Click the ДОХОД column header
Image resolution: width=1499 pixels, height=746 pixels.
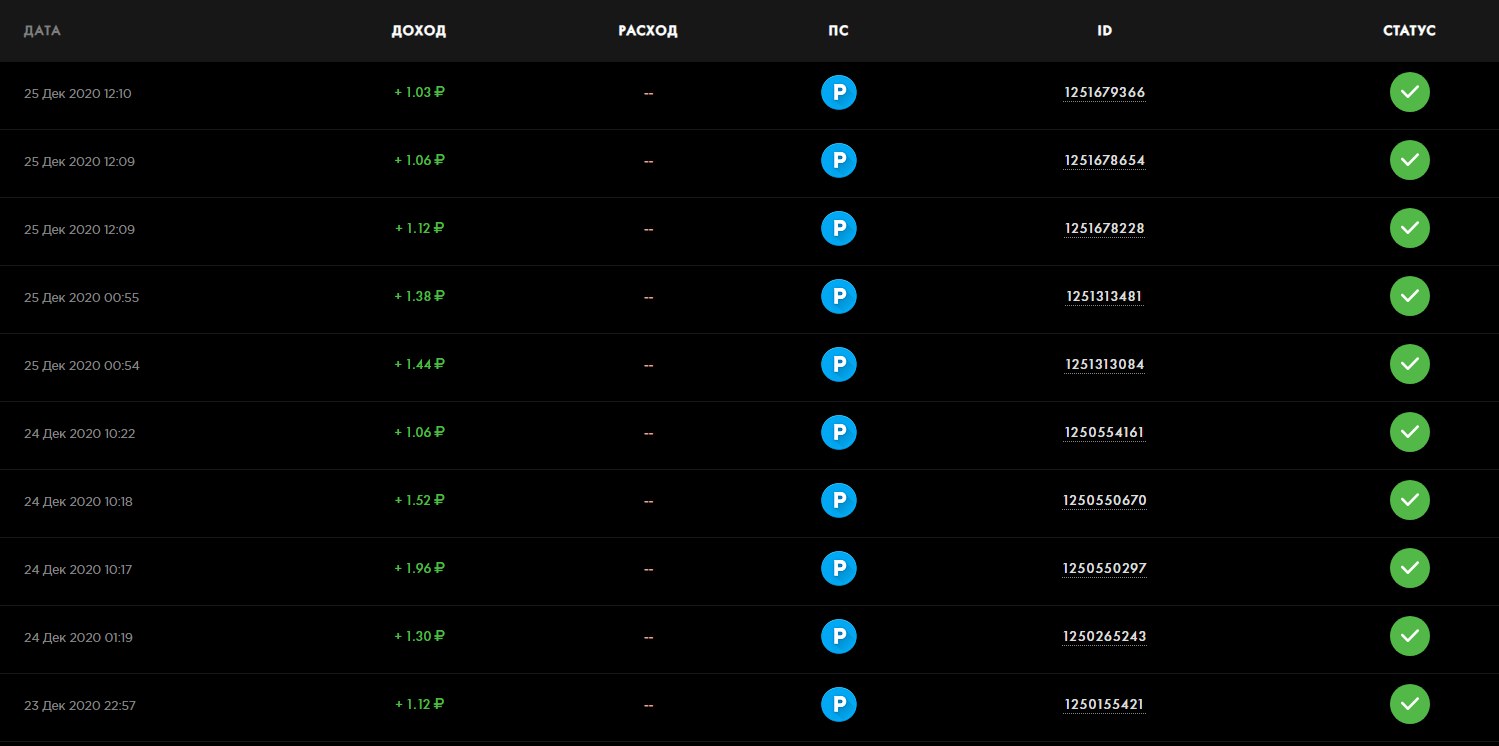coord(419,31)
